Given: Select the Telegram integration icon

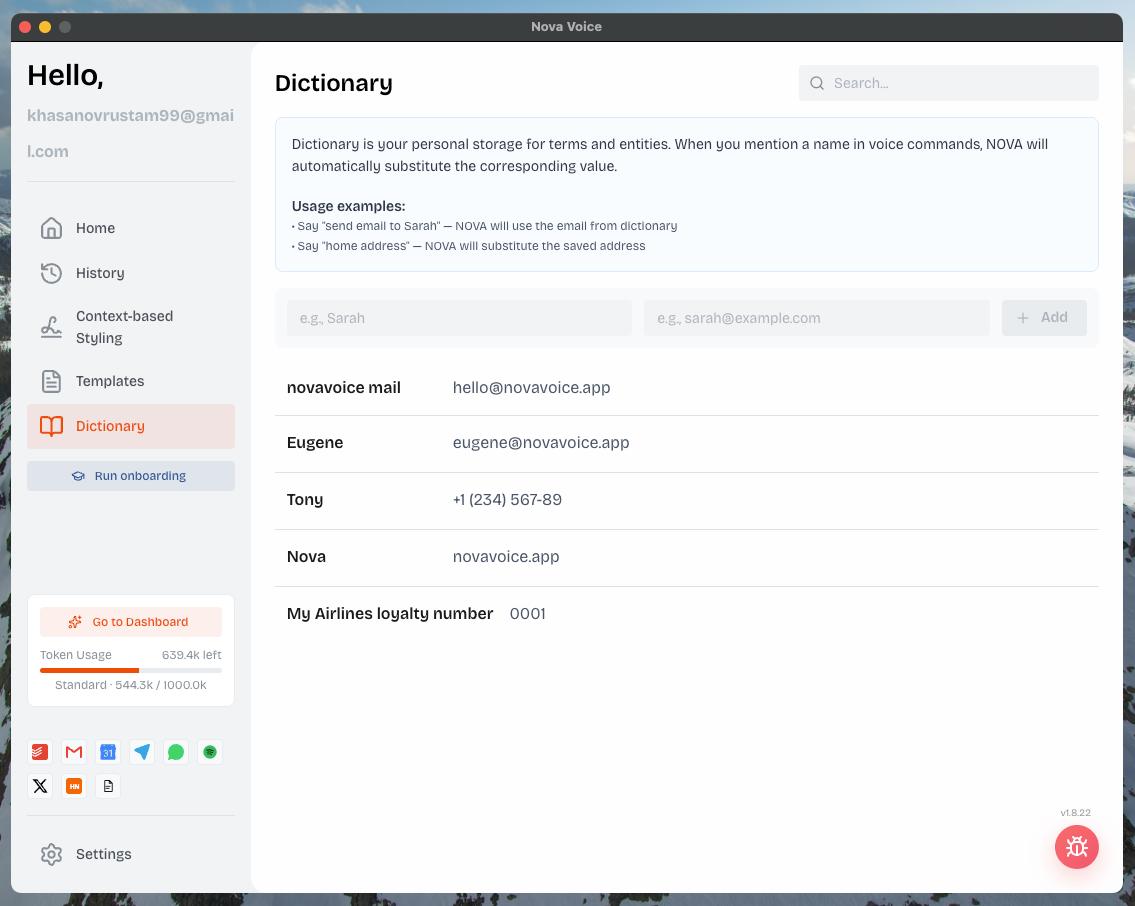Looking at the screenshot, I should (142, 752).
